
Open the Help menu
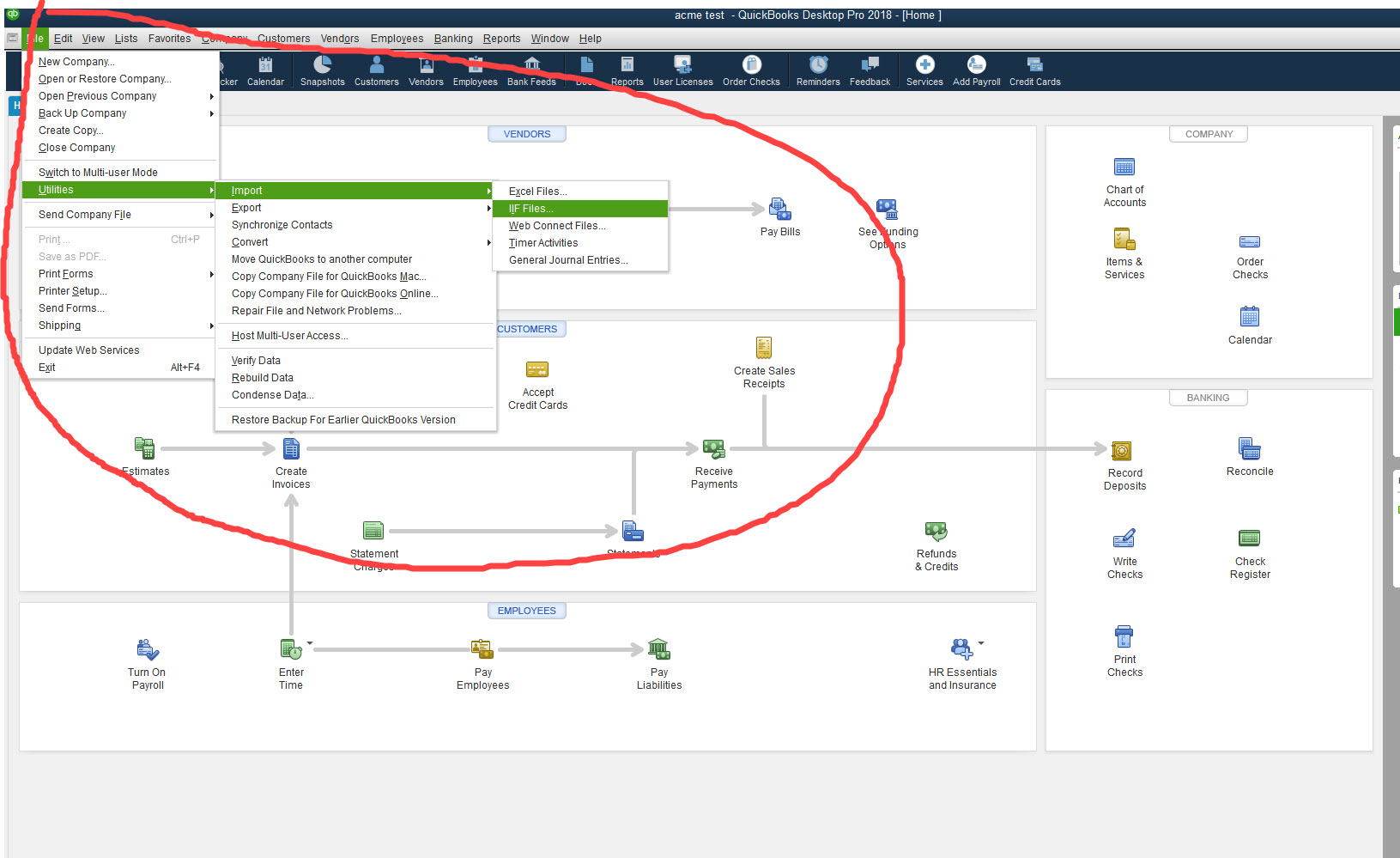pyautogui.click(x=590, y=39)
